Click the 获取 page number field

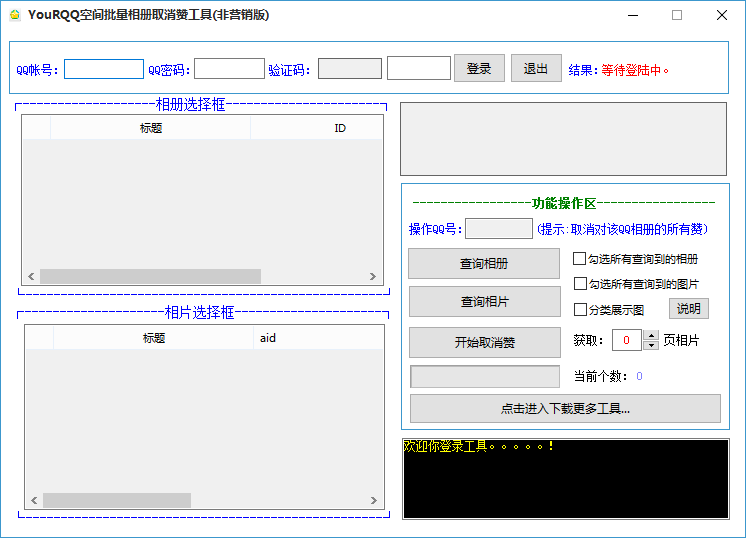click(x=627, y=340)
